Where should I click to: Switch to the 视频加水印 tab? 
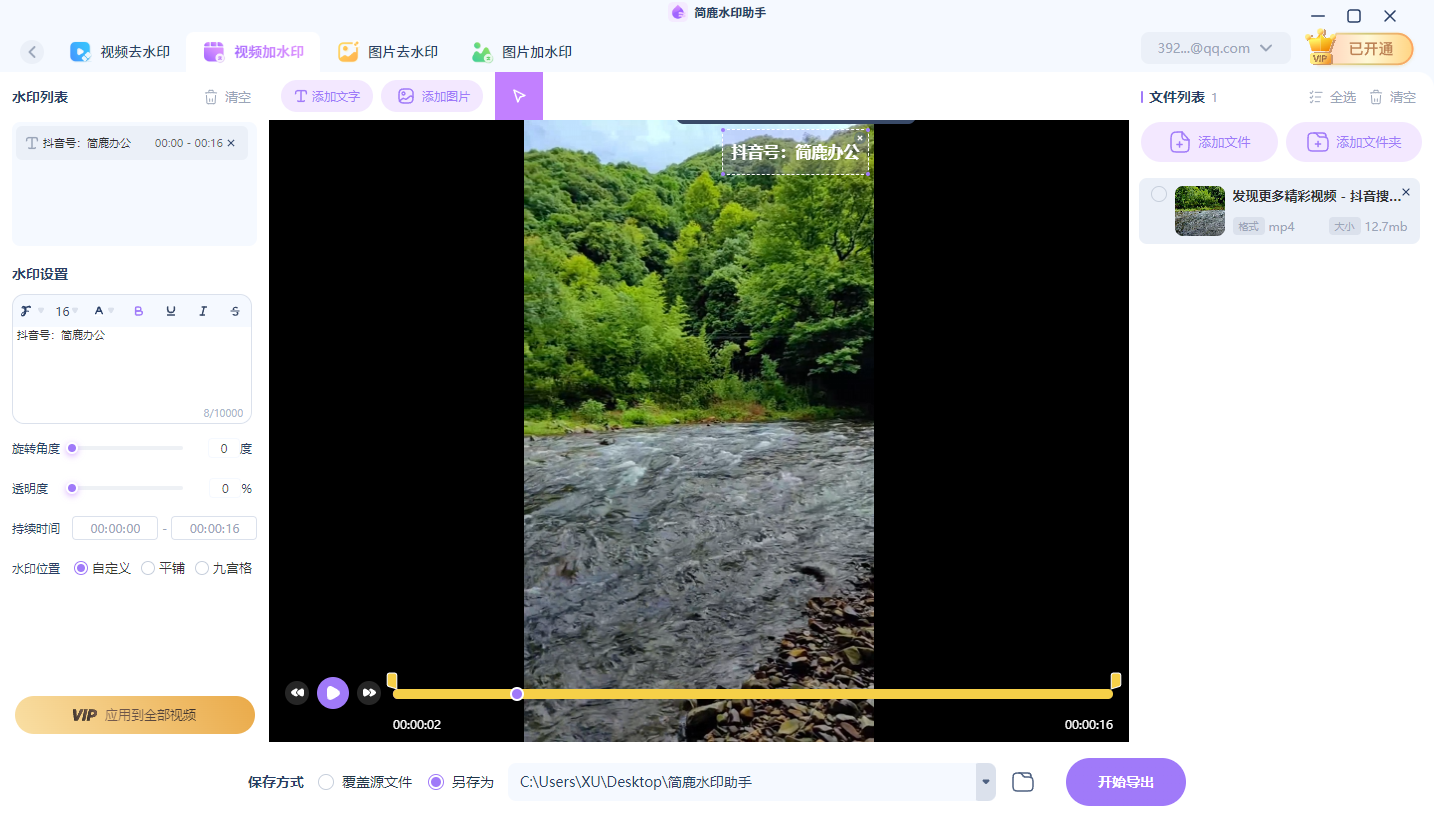pos(254,52)
